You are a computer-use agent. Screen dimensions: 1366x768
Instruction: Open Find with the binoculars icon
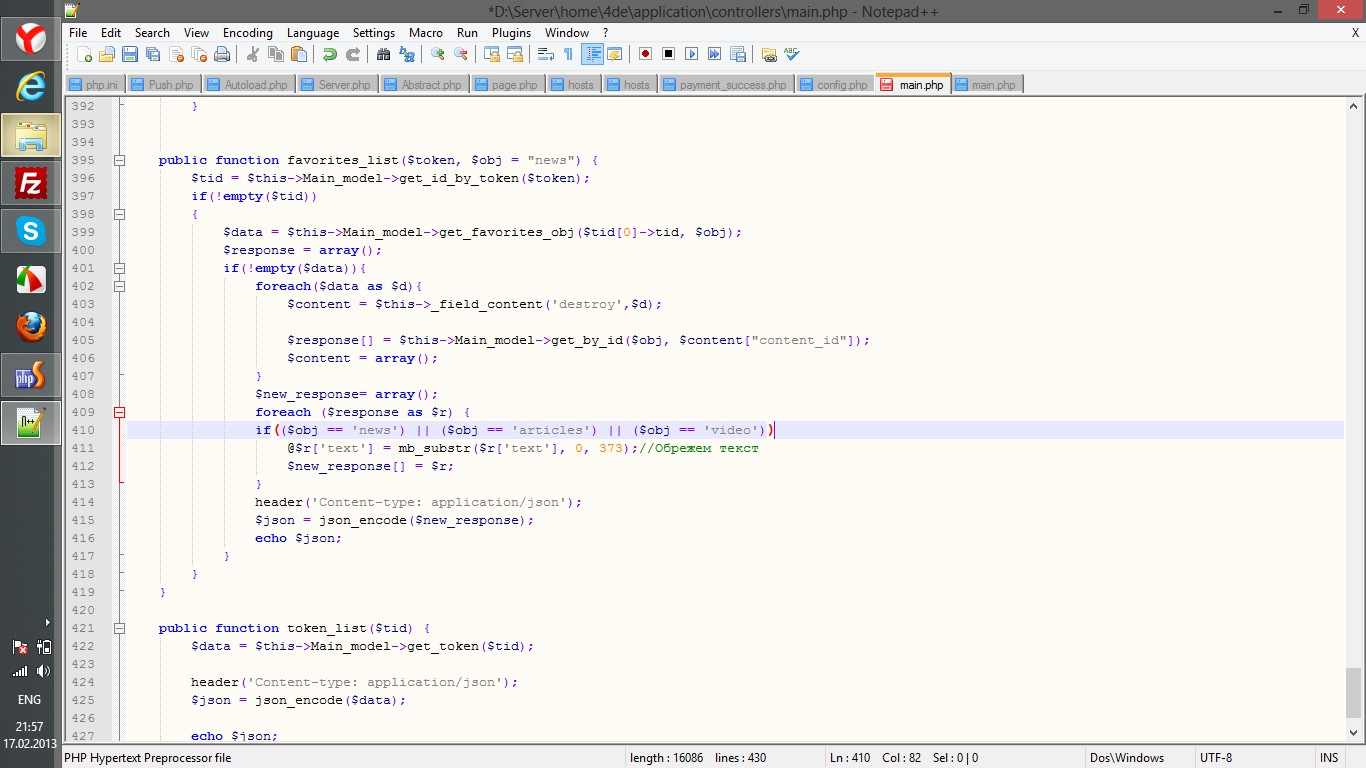click(383, 54)
